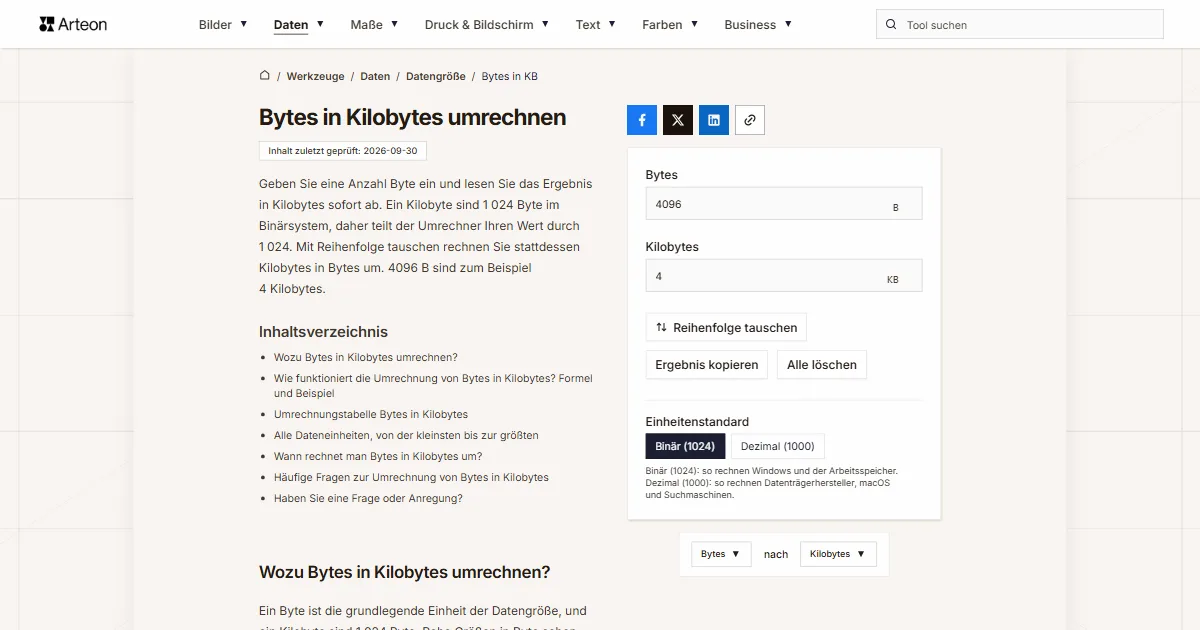This screenshot has height=630, width=1200.
Task: Open the Bytes source unit dropdown
Action: [721, 554]
